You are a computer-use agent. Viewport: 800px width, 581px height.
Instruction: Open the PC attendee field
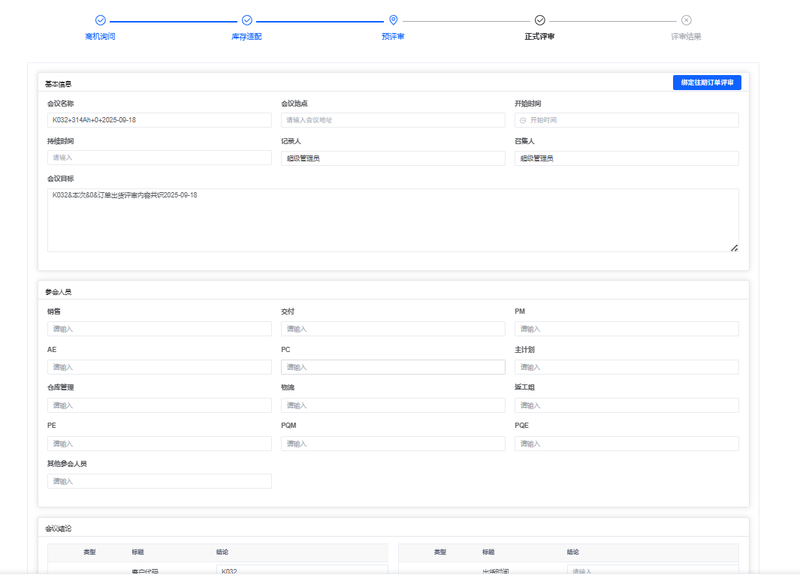pos(393,367)
